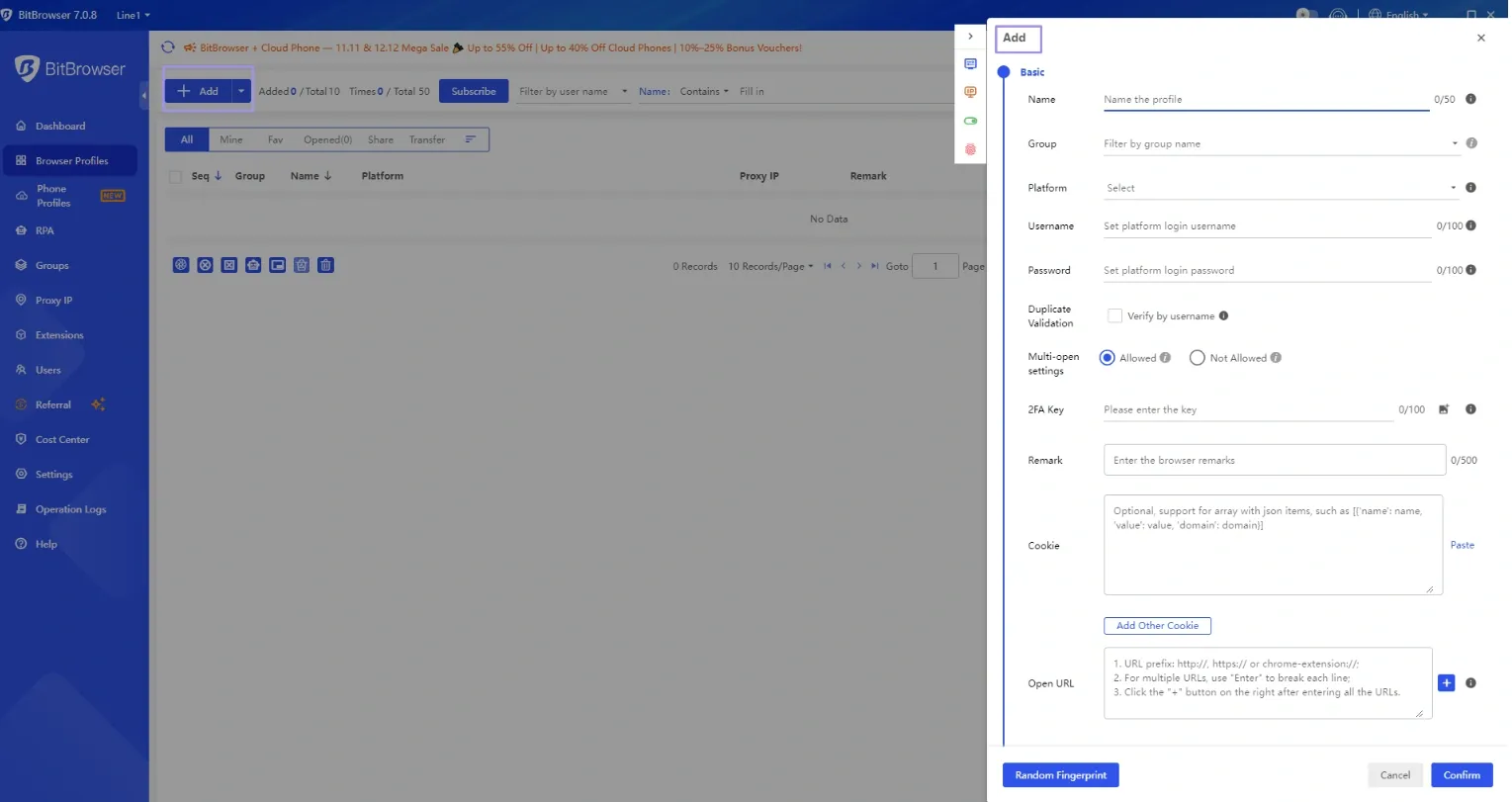Select the arrange windows icon in batch toolbar
This screenshot has width=1512, height=802.
pos(278,265)
